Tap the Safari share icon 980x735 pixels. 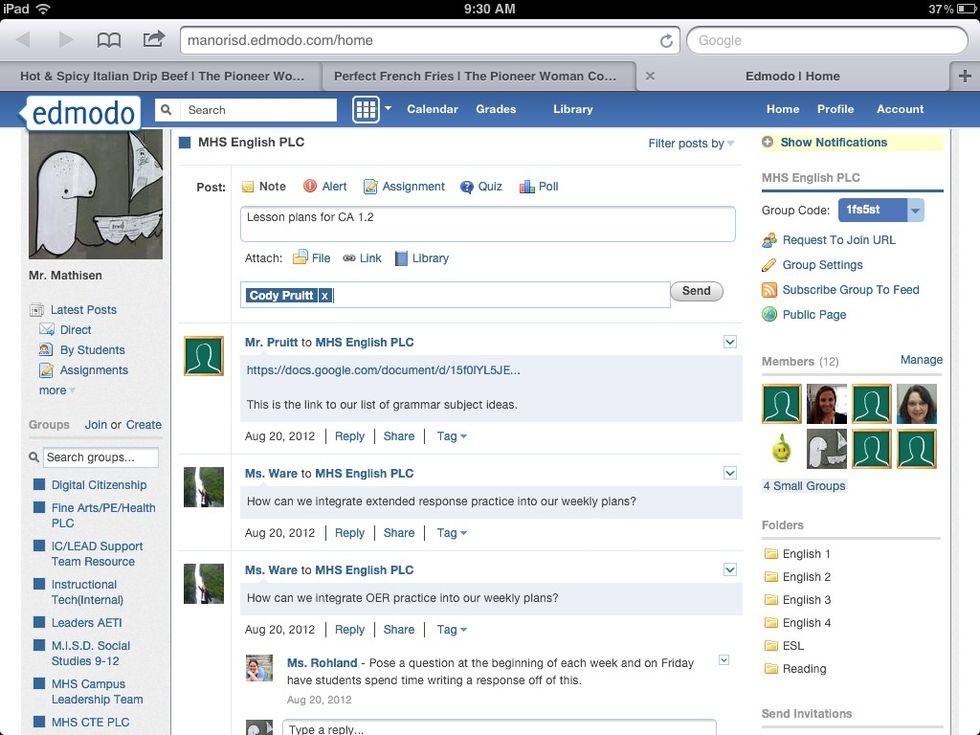[154, 39]
